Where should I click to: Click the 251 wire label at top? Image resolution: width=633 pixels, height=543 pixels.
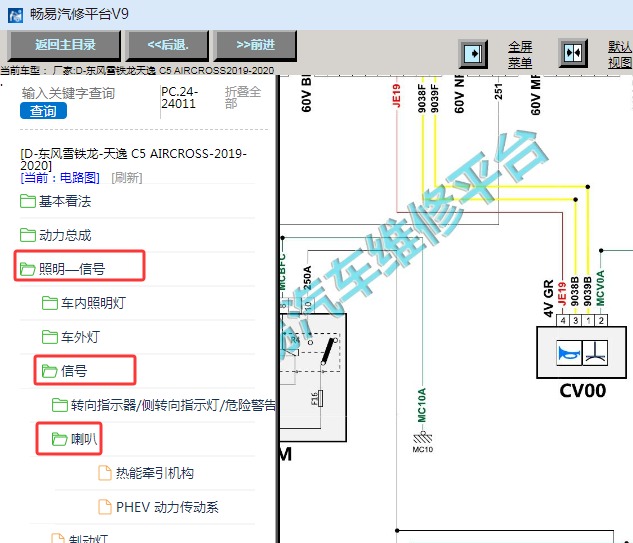pos(499,92)
